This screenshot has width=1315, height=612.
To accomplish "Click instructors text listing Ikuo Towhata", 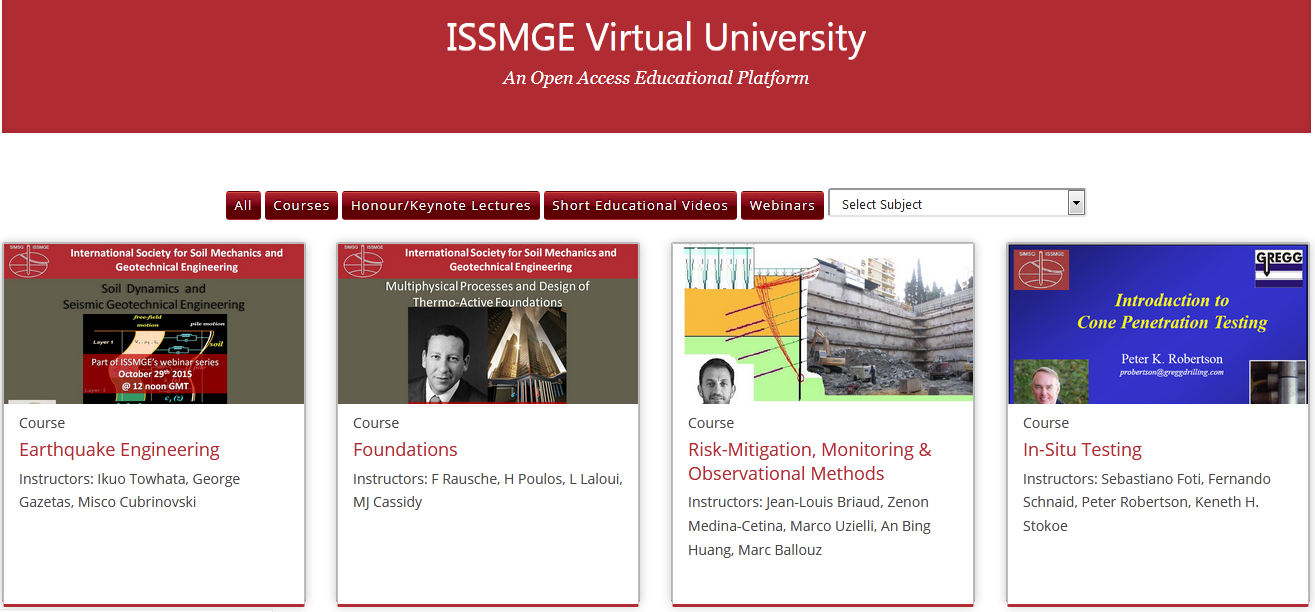I will (x=130, y=490).
